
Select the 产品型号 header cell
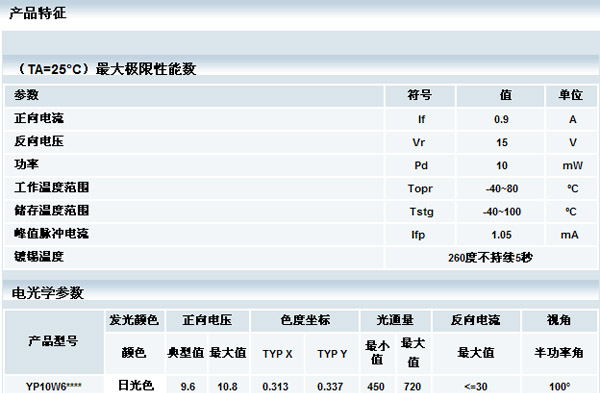(53, 341)
